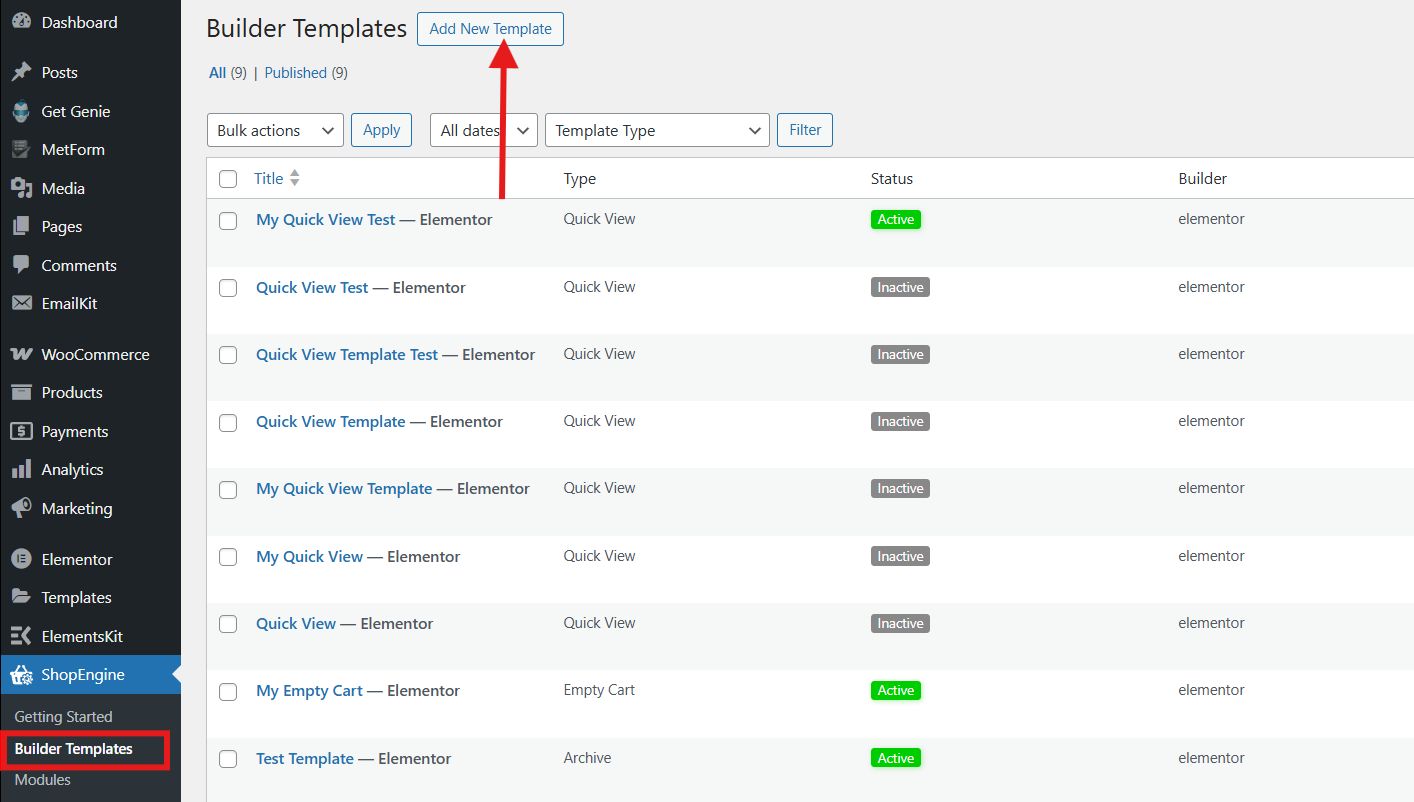This screenshot has width=1414, height=802.
Task: Click the Dashboard gauge icon in sidebar
Action: click(x=21, y=22)
